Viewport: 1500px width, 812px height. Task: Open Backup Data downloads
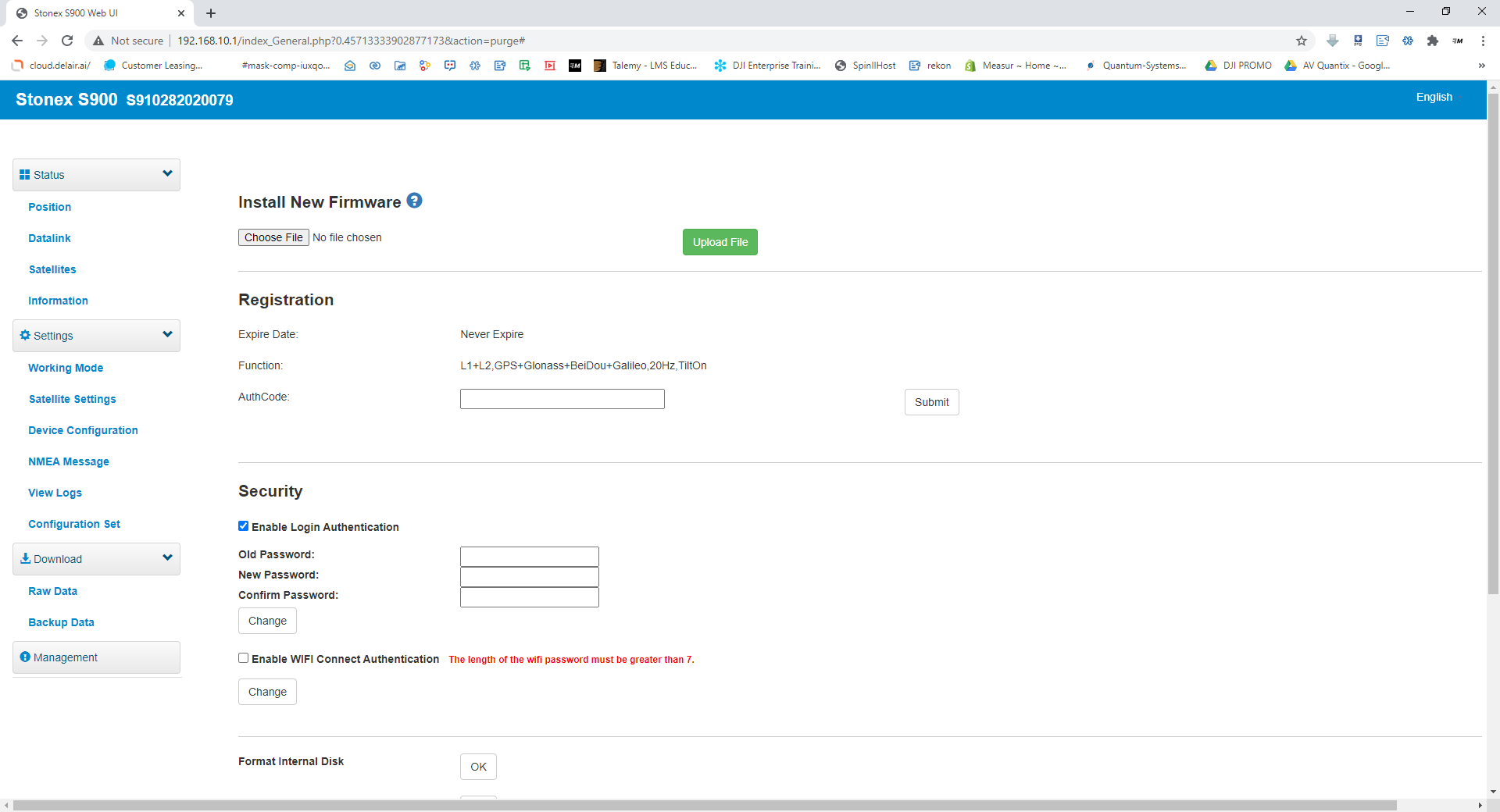(61, 622)
